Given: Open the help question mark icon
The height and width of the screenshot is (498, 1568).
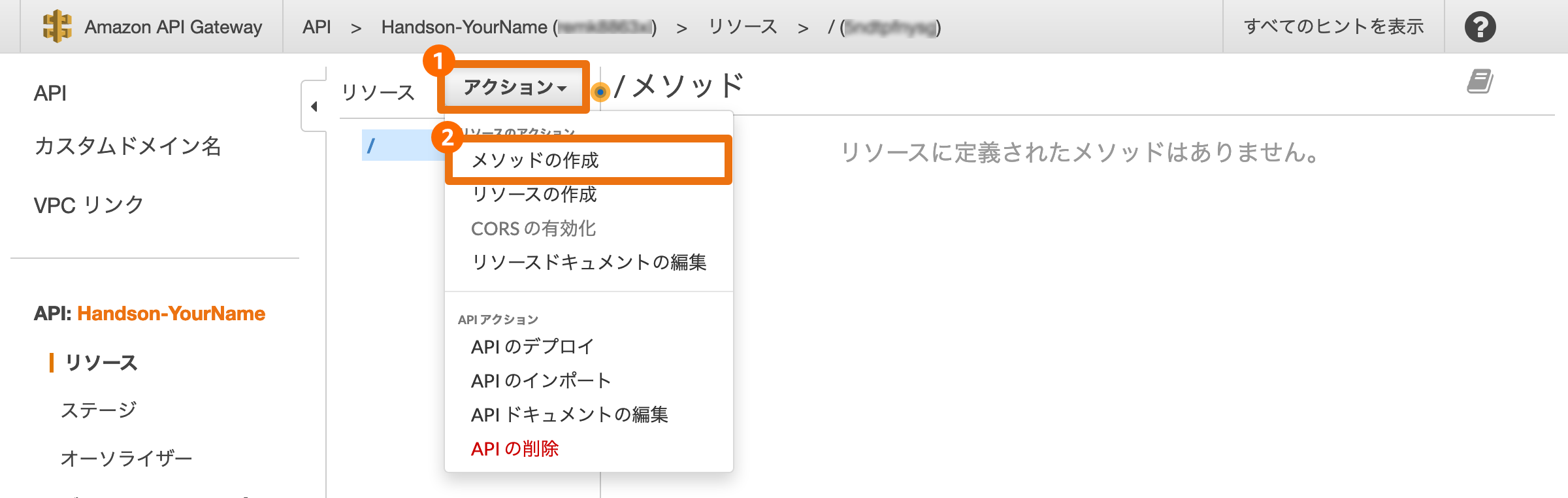Looking at the screenshot, I should (x=1480, y=27).
